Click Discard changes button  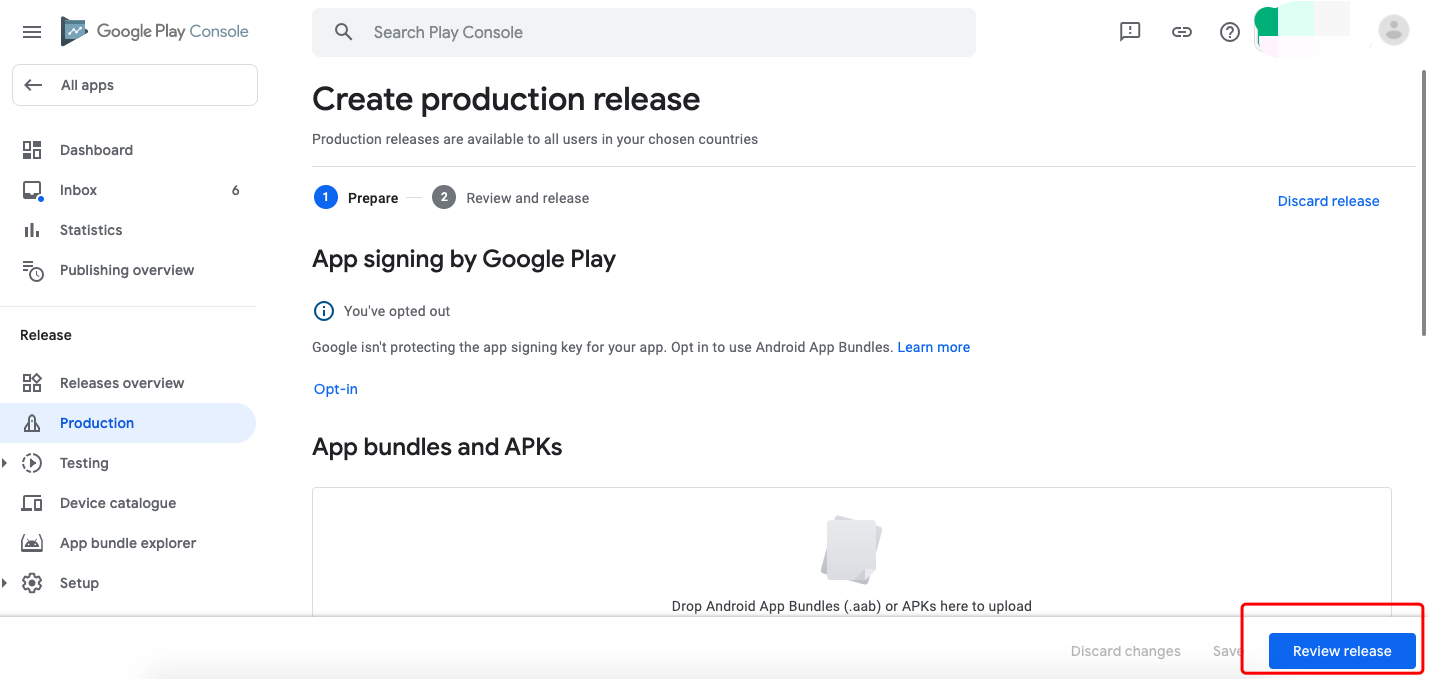coord(1125,651)
